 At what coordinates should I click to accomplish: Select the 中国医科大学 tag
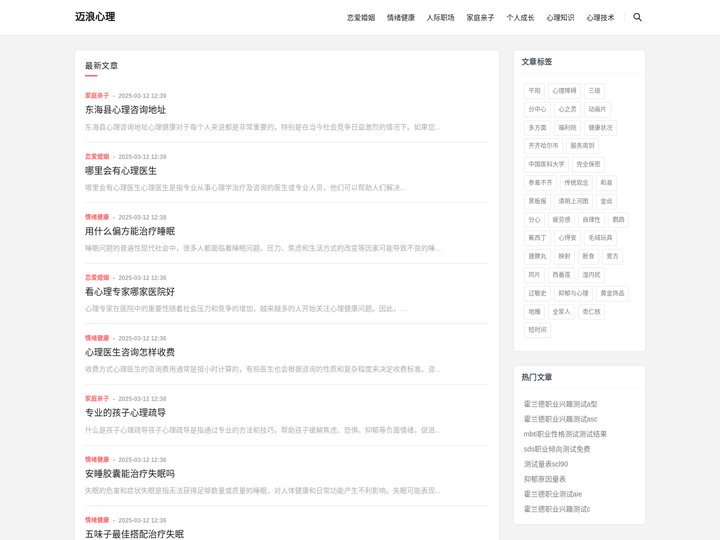[x=546, y=164]
